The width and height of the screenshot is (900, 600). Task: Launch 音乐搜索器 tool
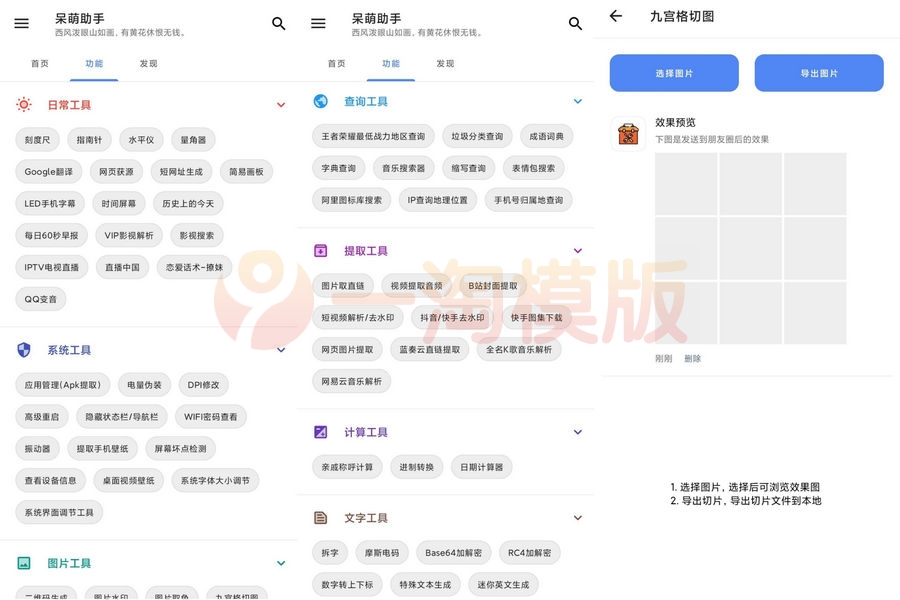click(404, 168)
